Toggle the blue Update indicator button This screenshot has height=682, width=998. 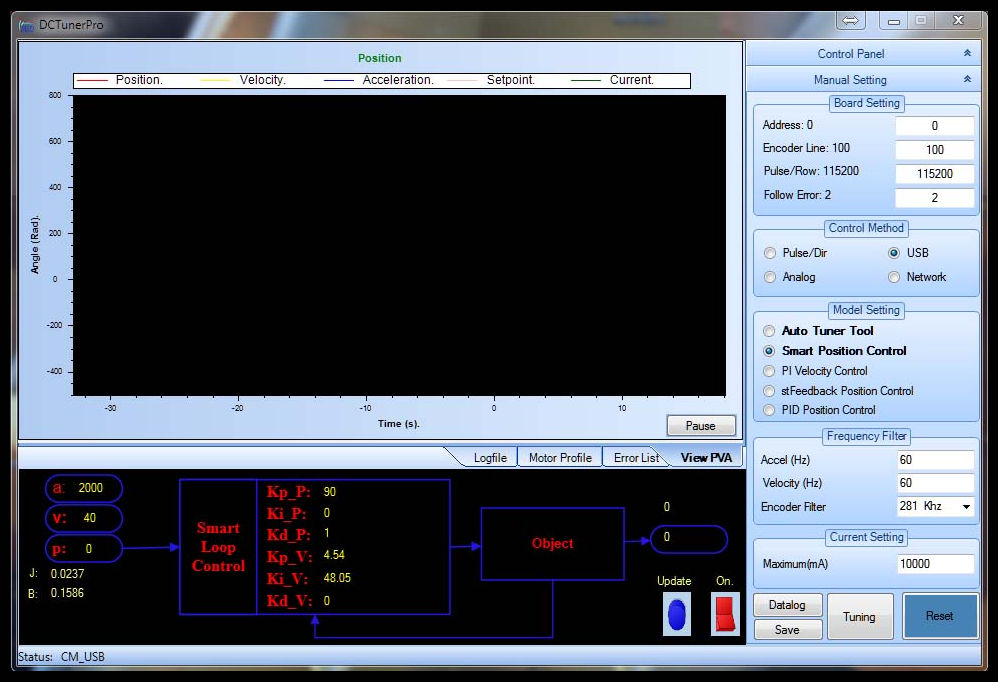tap(677, 614)
